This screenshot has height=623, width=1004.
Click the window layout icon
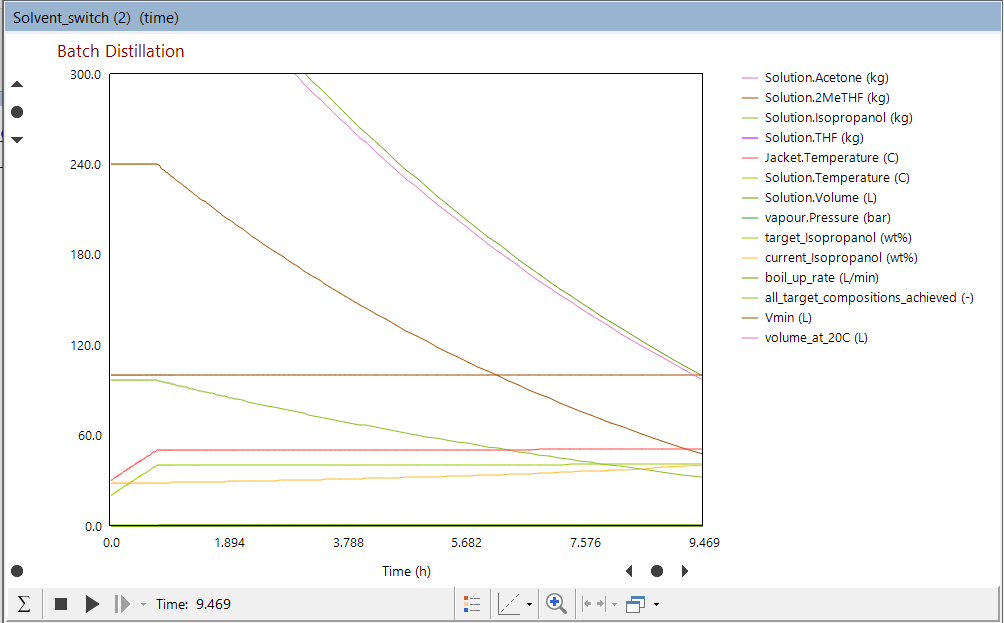pyautogui.click(x=634, y=604)
